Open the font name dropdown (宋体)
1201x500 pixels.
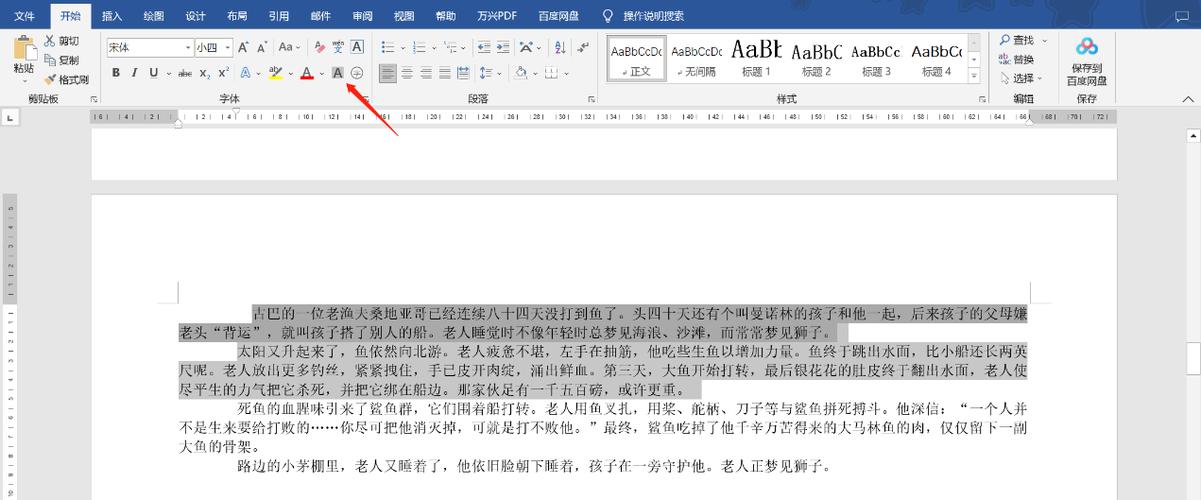click(x=188, y=47)
